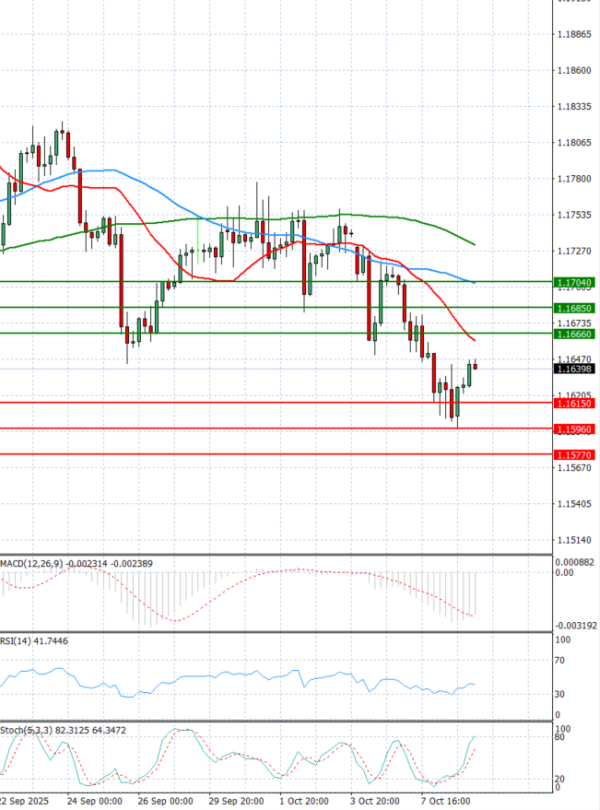
Task: Click the 1.16660 green price label
Action: point(575,335)
